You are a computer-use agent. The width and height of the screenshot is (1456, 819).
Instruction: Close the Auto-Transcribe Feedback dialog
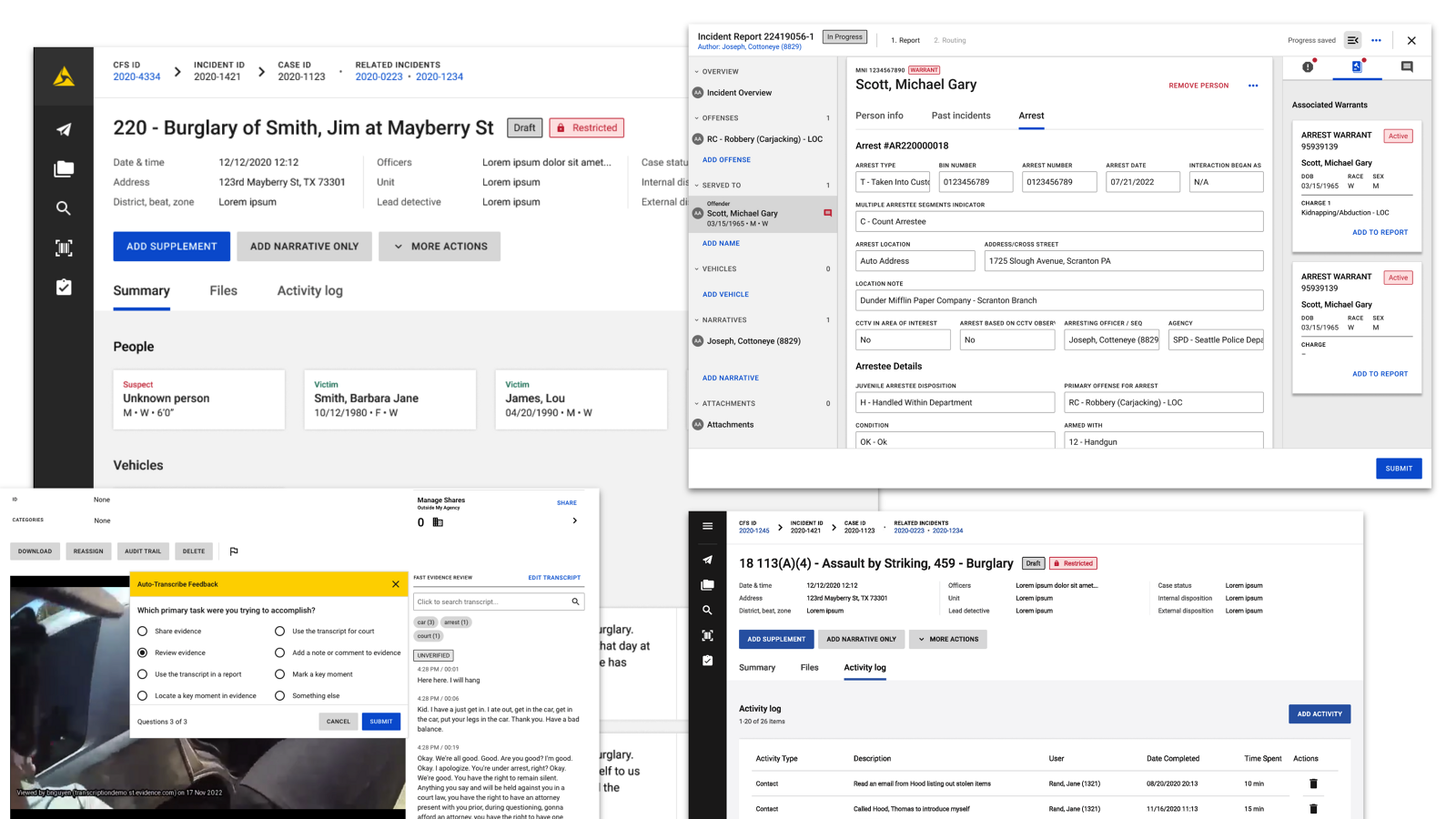[395, 584]
